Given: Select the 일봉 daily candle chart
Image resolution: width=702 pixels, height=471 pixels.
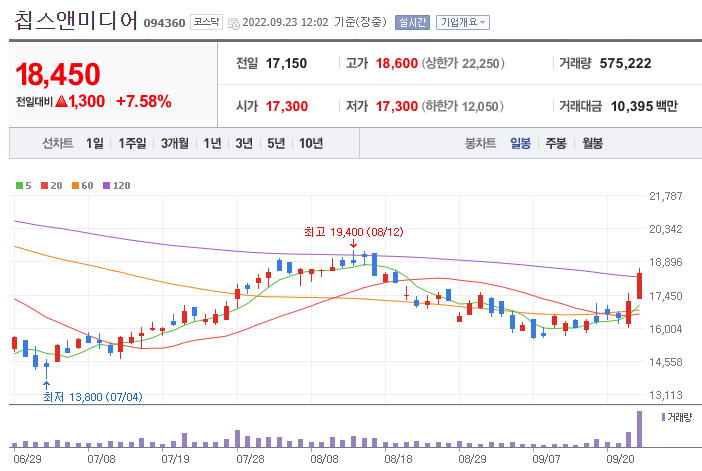Looking at the screenshot, I should tap(520, 143).
